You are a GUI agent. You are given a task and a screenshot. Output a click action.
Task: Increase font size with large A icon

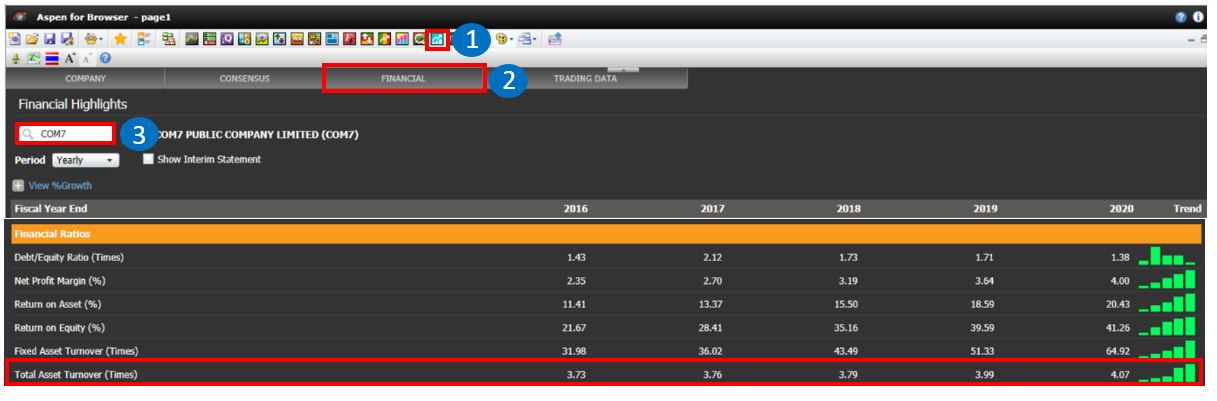click(72, 59)
